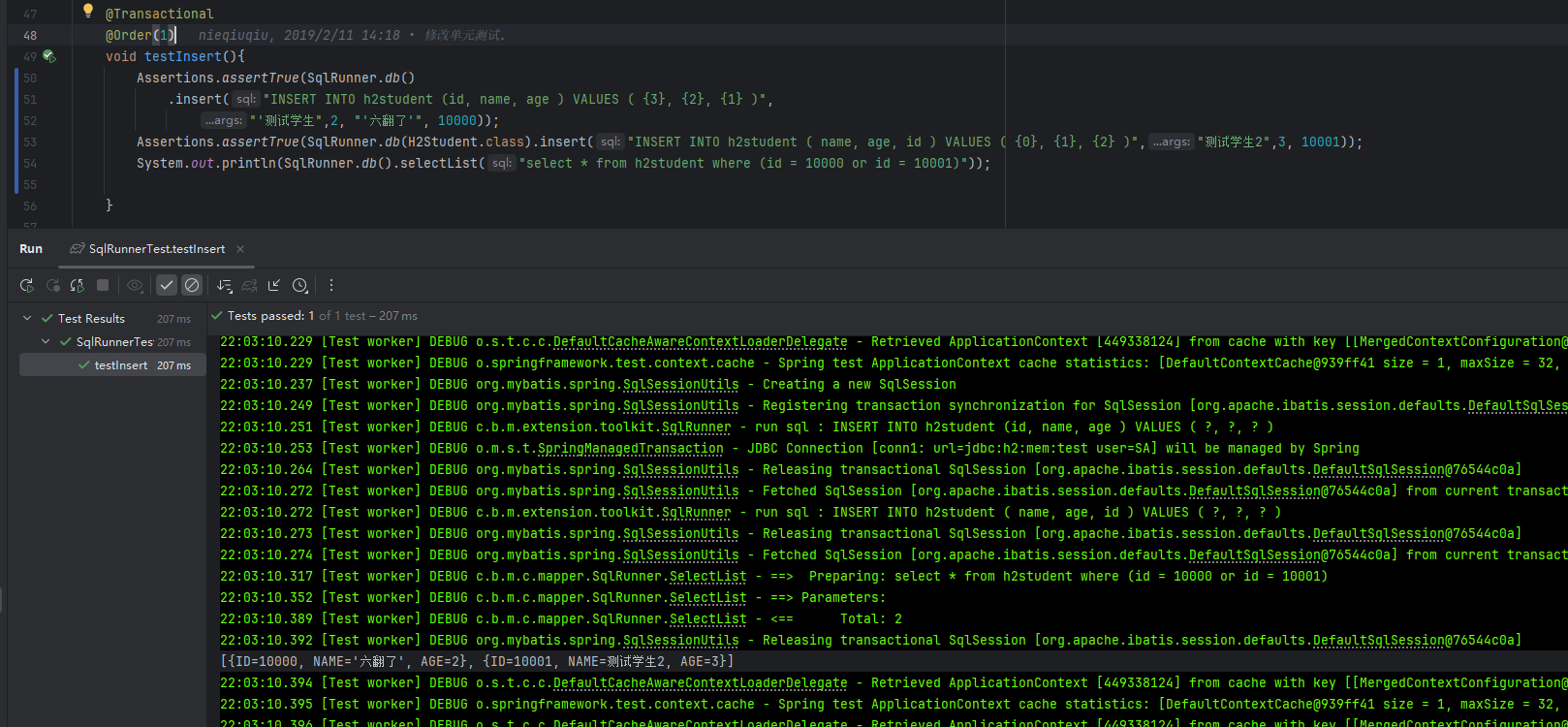
Task: Switch to SqlRunnerTest.testInsert run tab
Action: point(156,249)
